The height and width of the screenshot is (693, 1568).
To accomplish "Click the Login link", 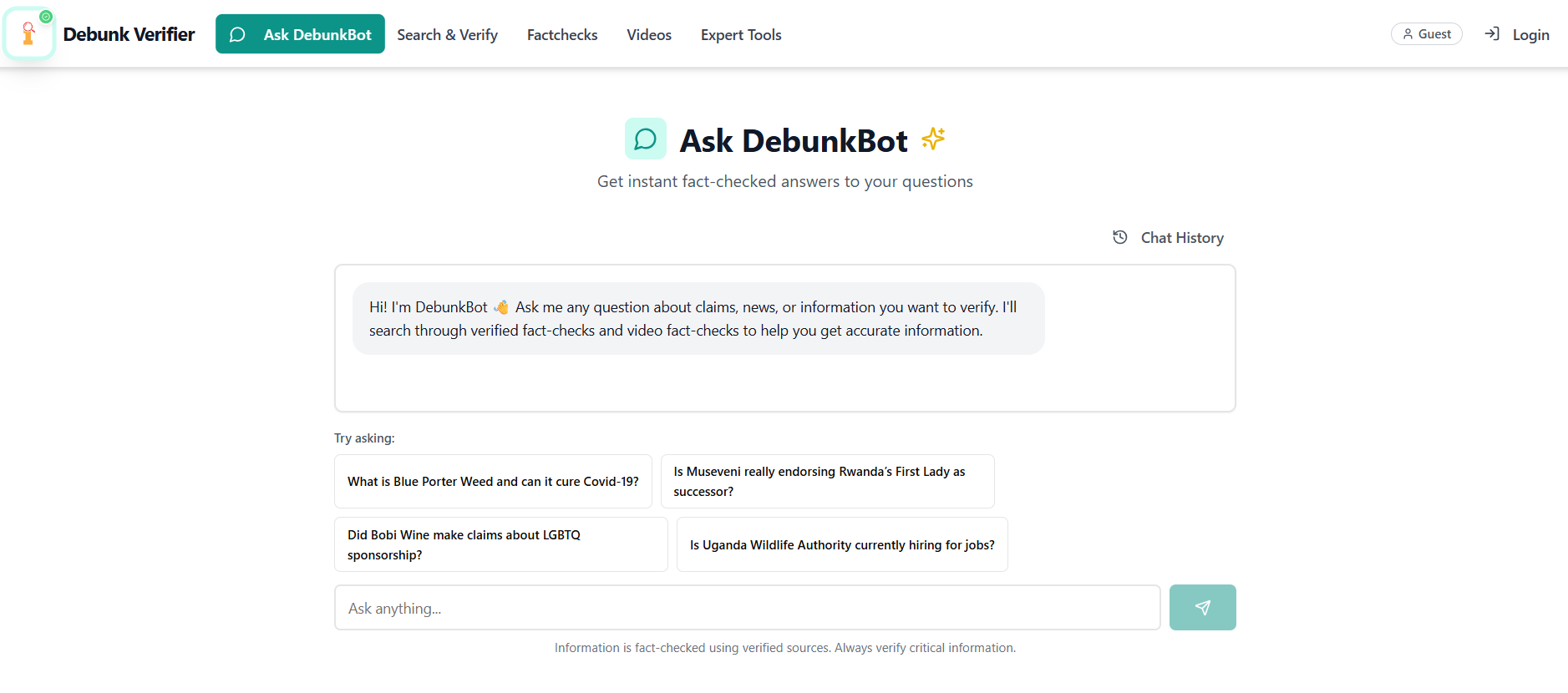I will tap(1530, 35).
